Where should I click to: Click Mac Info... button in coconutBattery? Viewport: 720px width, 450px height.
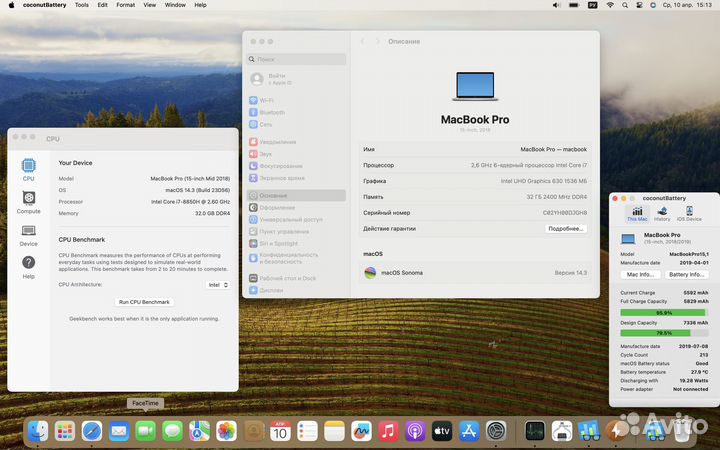pos(640,275)
